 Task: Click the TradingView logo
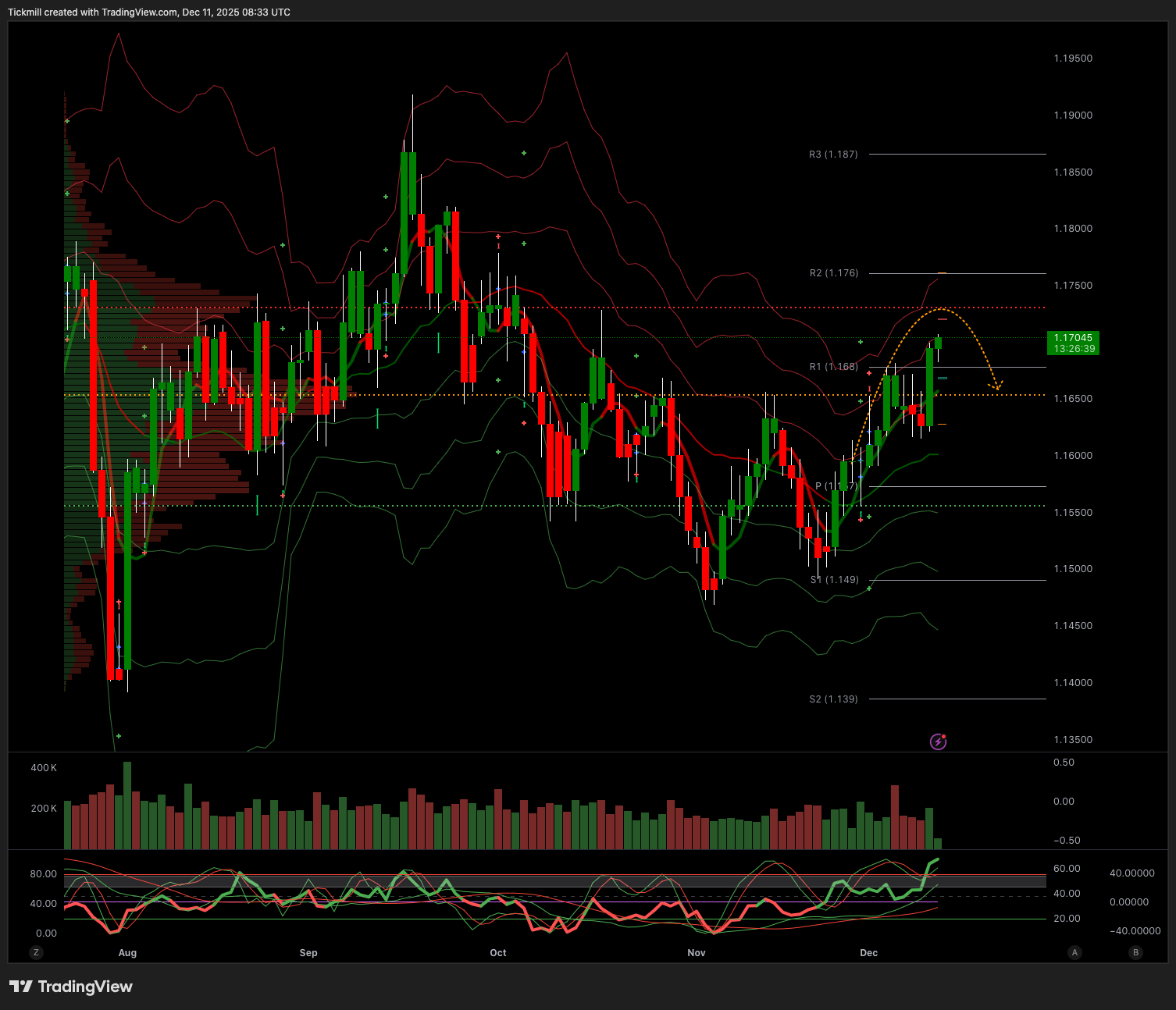[21, 987]
